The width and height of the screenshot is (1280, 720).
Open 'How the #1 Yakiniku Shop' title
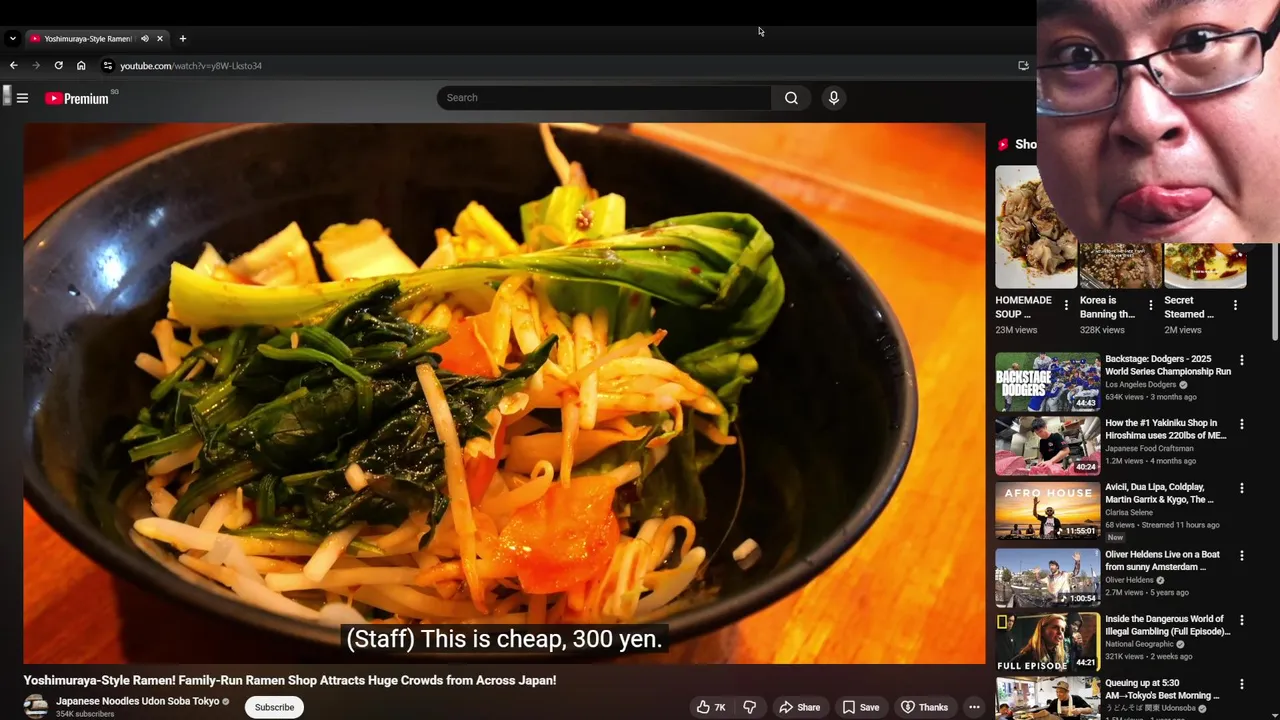[x=1165, y=429]
